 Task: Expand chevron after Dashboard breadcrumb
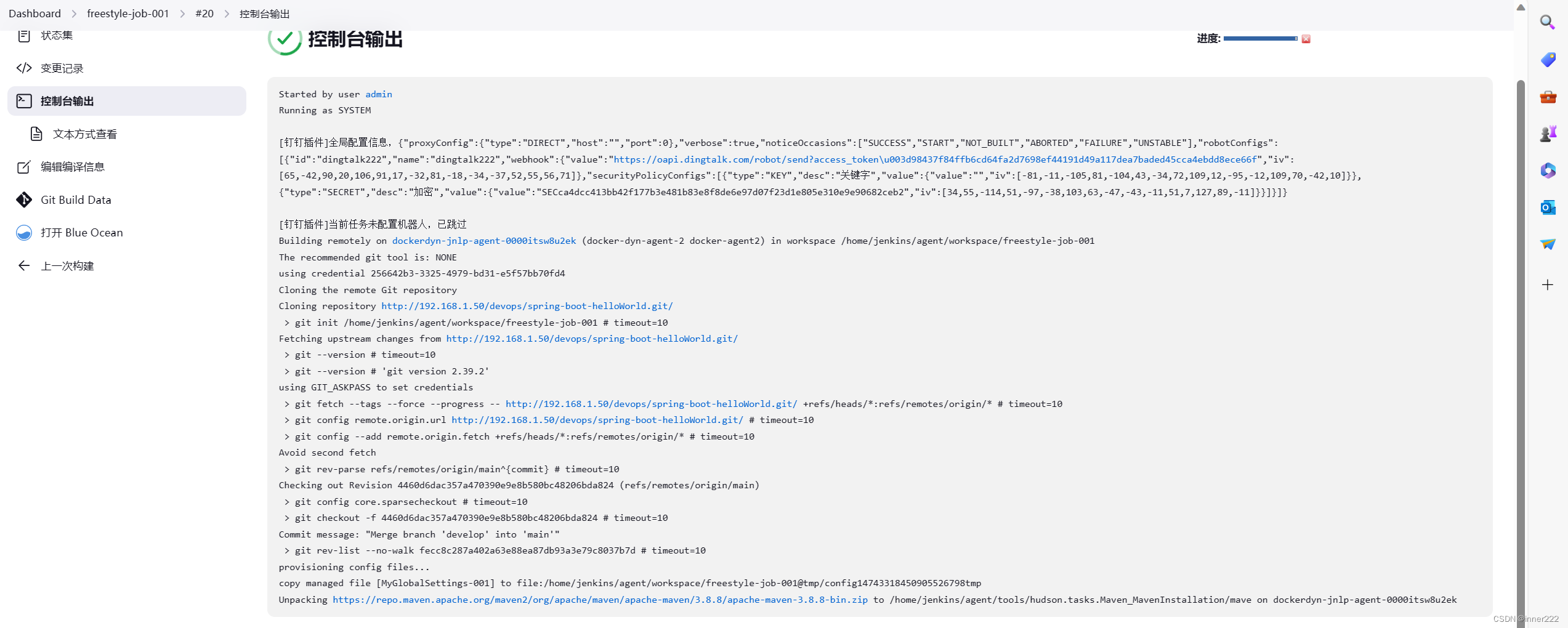click(74, 14)
